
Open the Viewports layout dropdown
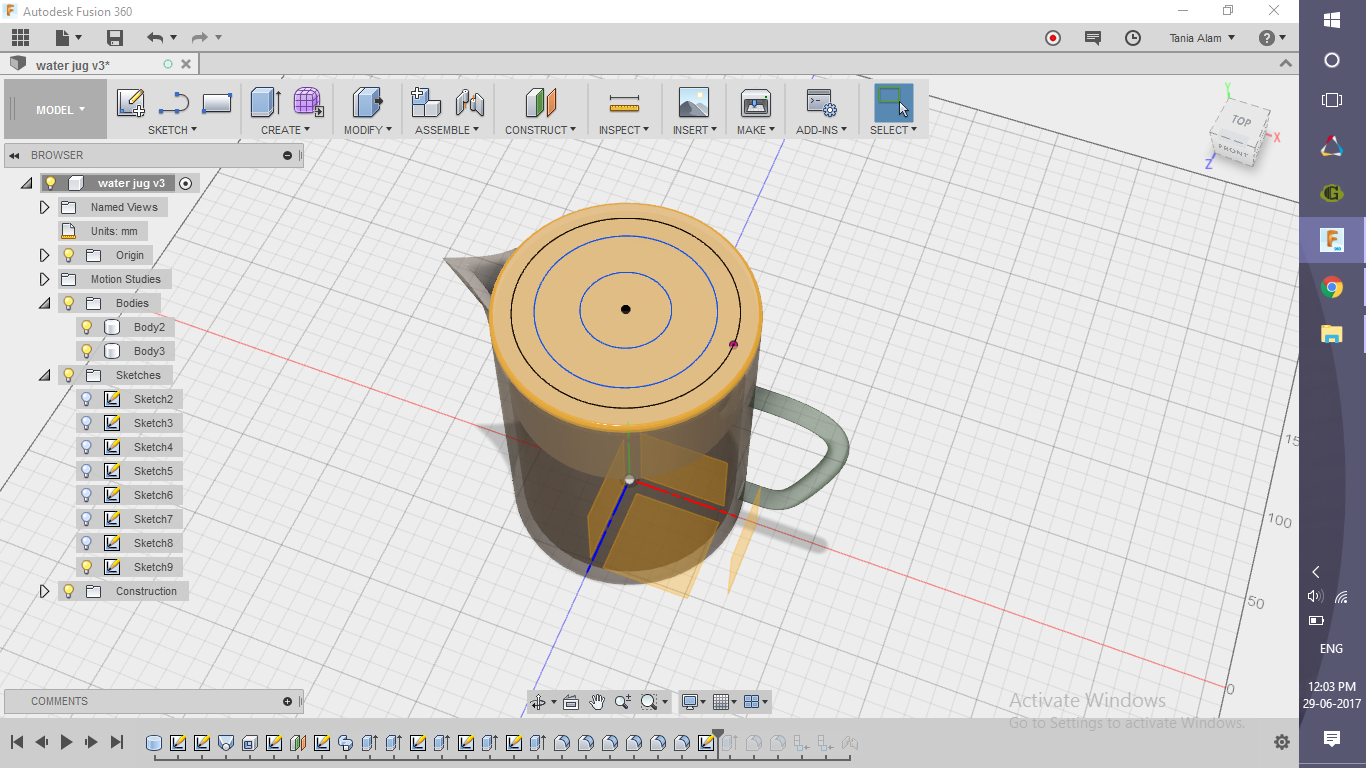click(757, 702)
